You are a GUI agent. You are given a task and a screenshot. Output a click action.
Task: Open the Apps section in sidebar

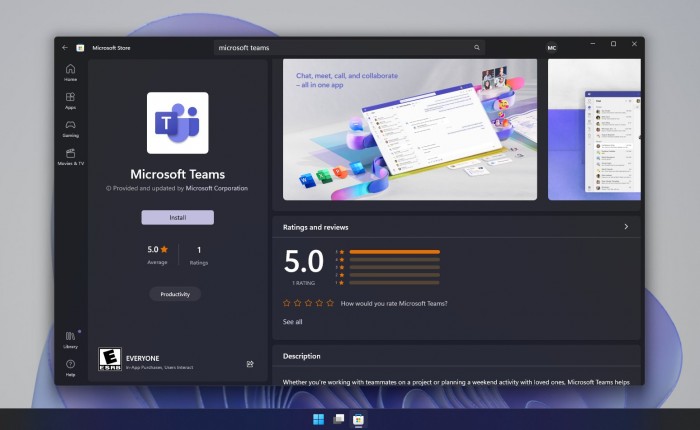click(x=70, y=100)
